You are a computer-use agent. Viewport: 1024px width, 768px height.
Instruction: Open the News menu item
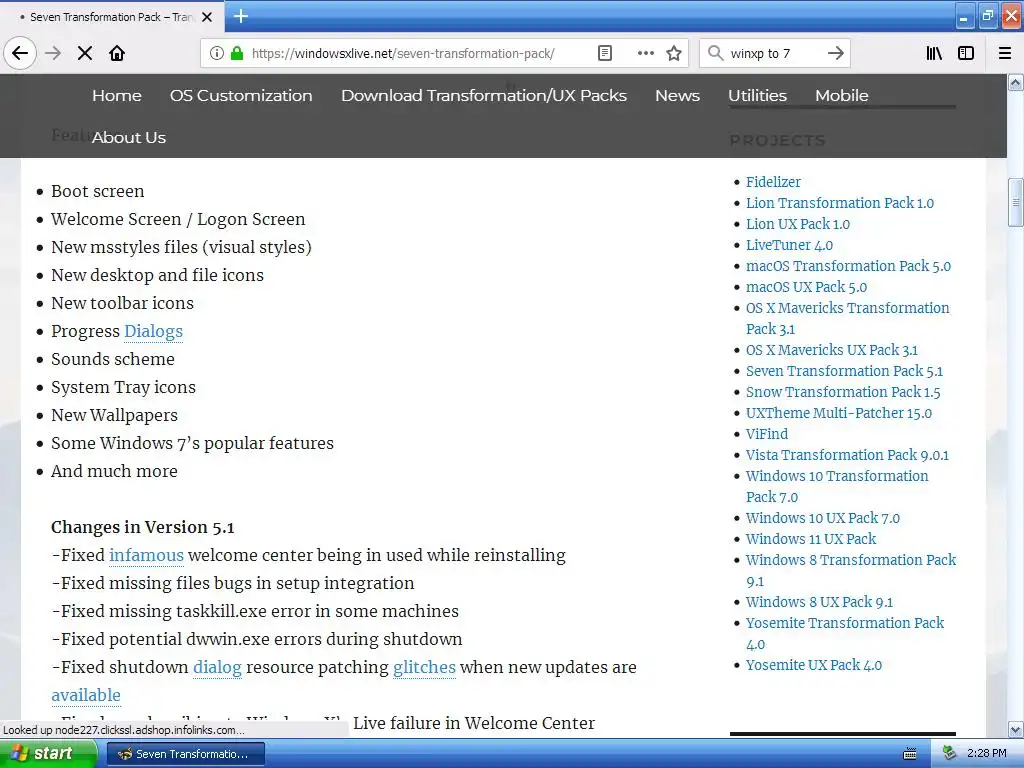677,95
